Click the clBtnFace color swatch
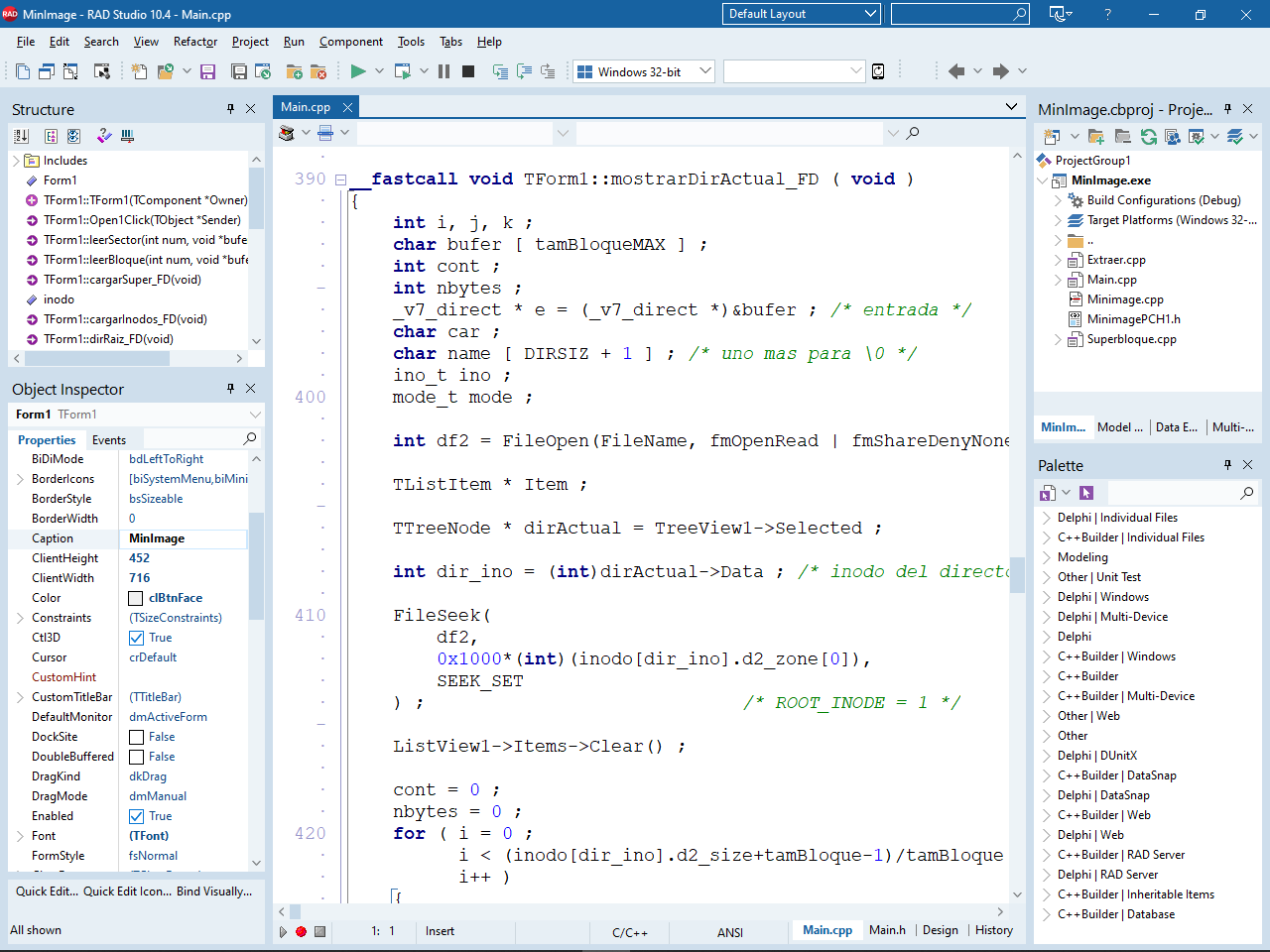The width and height of the screenshot is (1270, 952). point(136,598)
